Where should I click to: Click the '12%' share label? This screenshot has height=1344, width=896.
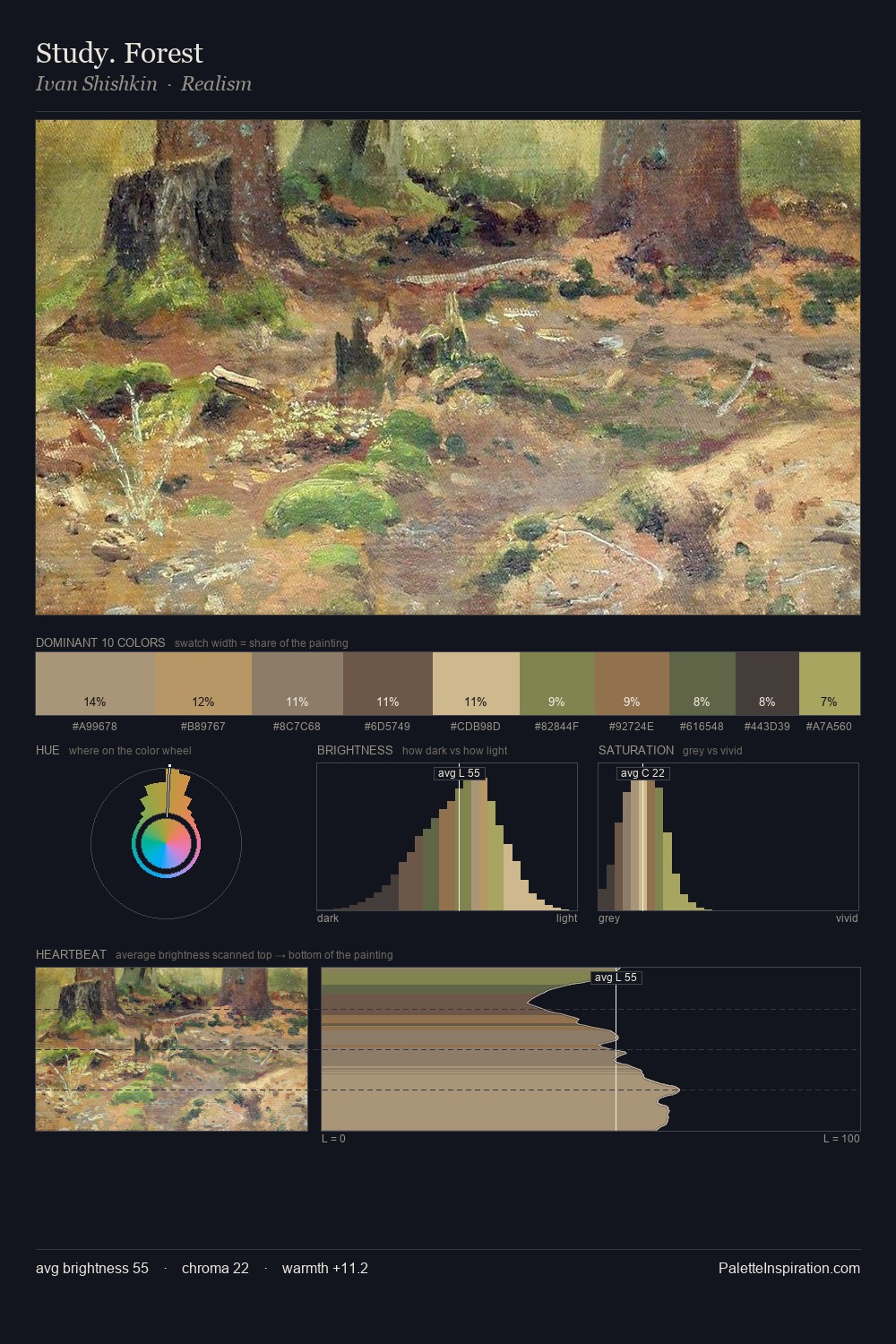(203, 702)
